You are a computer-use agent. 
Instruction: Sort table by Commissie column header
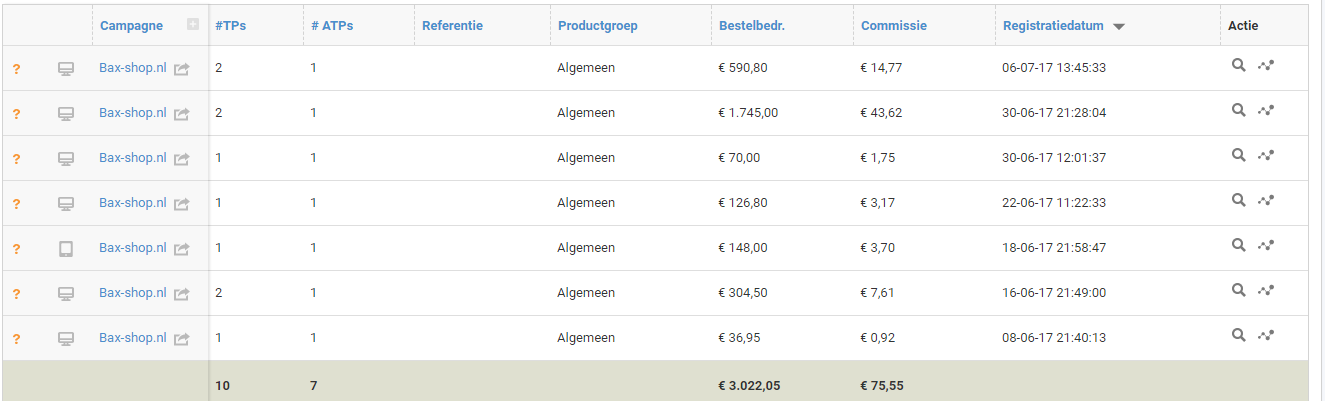click(894, 26)
